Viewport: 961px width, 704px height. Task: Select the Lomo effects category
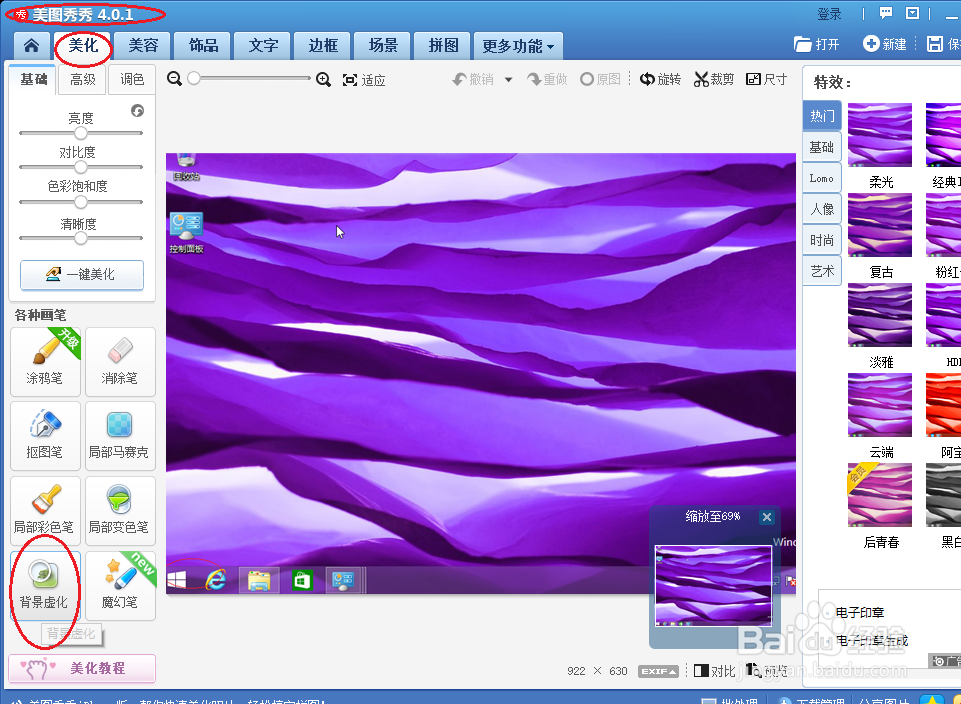822,178
